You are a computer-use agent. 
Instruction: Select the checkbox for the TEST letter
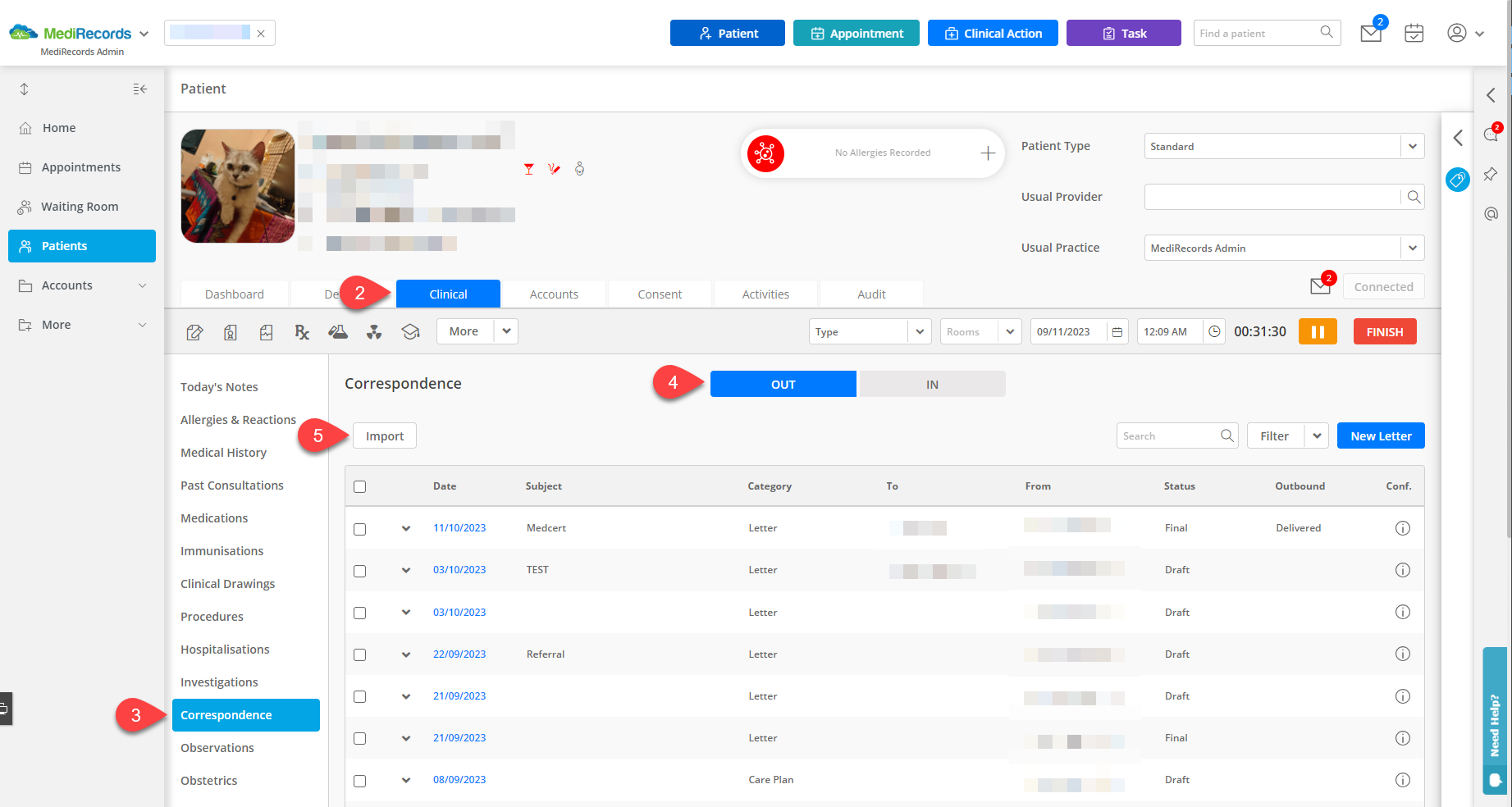(x=359, y=571)
